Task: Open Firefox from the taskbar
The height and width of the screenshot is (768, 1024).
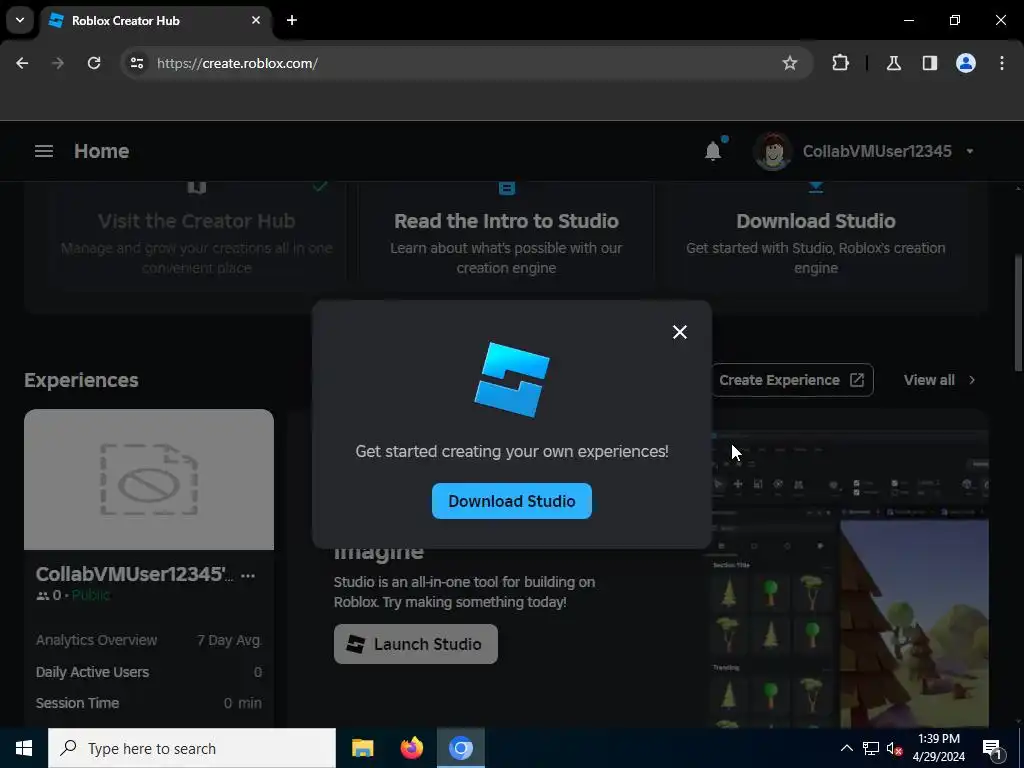Action: point(411,748)
